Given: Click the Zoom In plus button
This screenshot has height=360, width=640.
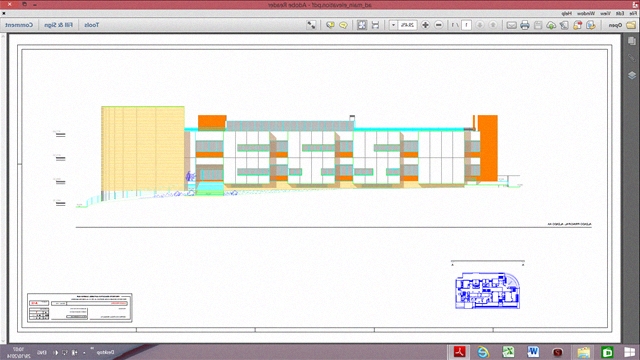Looking at the screenshot, I should (x=425, y=25).
